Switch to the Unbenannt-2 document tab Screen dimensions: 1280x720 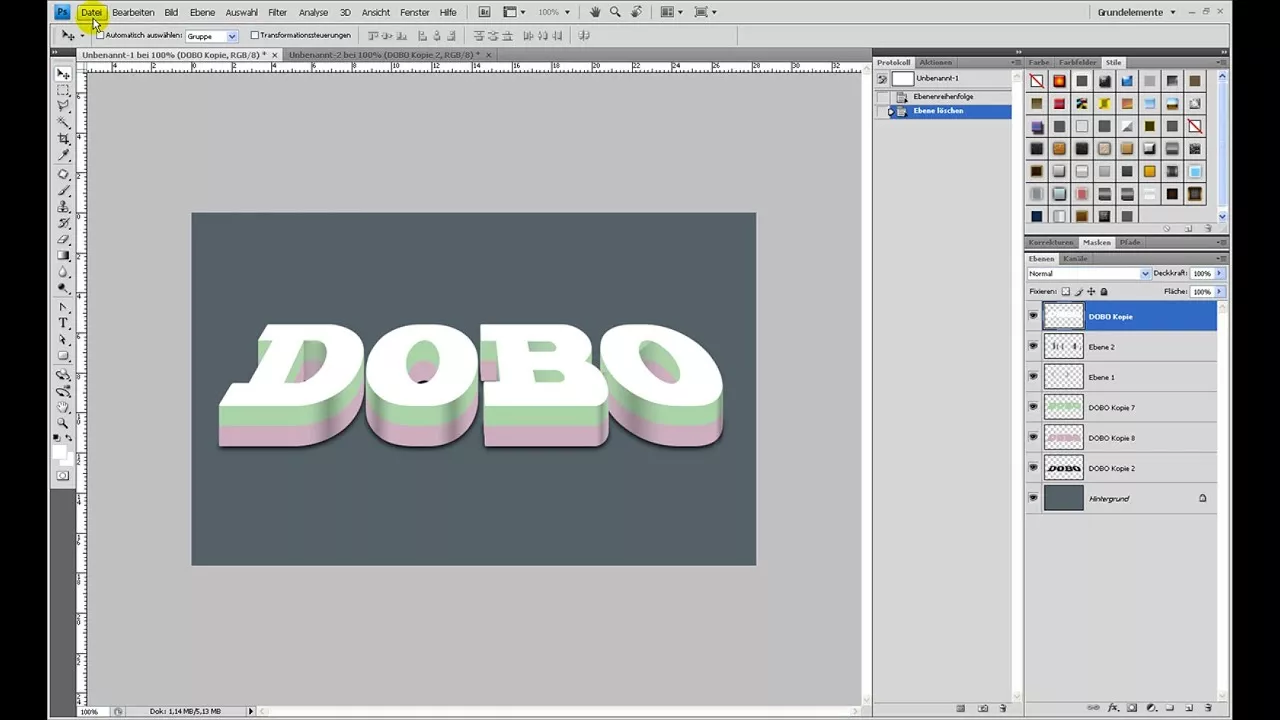[x=385, y=54]
